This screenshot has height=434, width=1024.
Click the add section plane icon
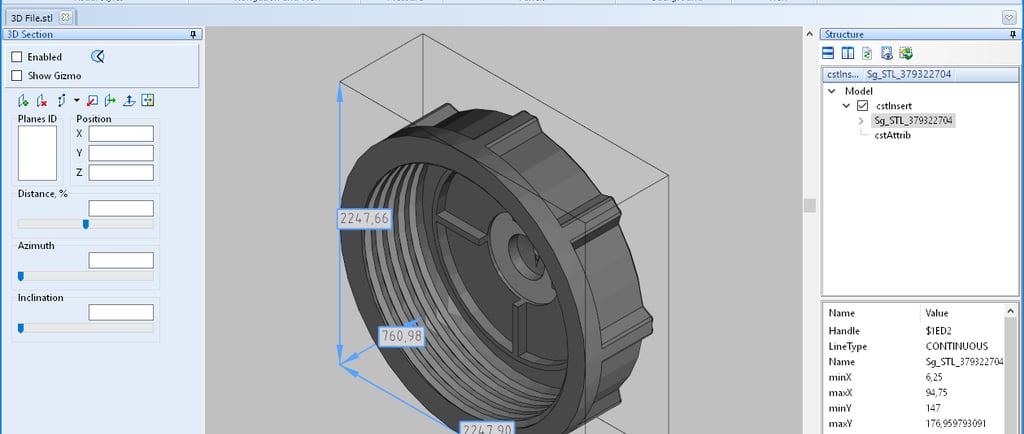24,101
